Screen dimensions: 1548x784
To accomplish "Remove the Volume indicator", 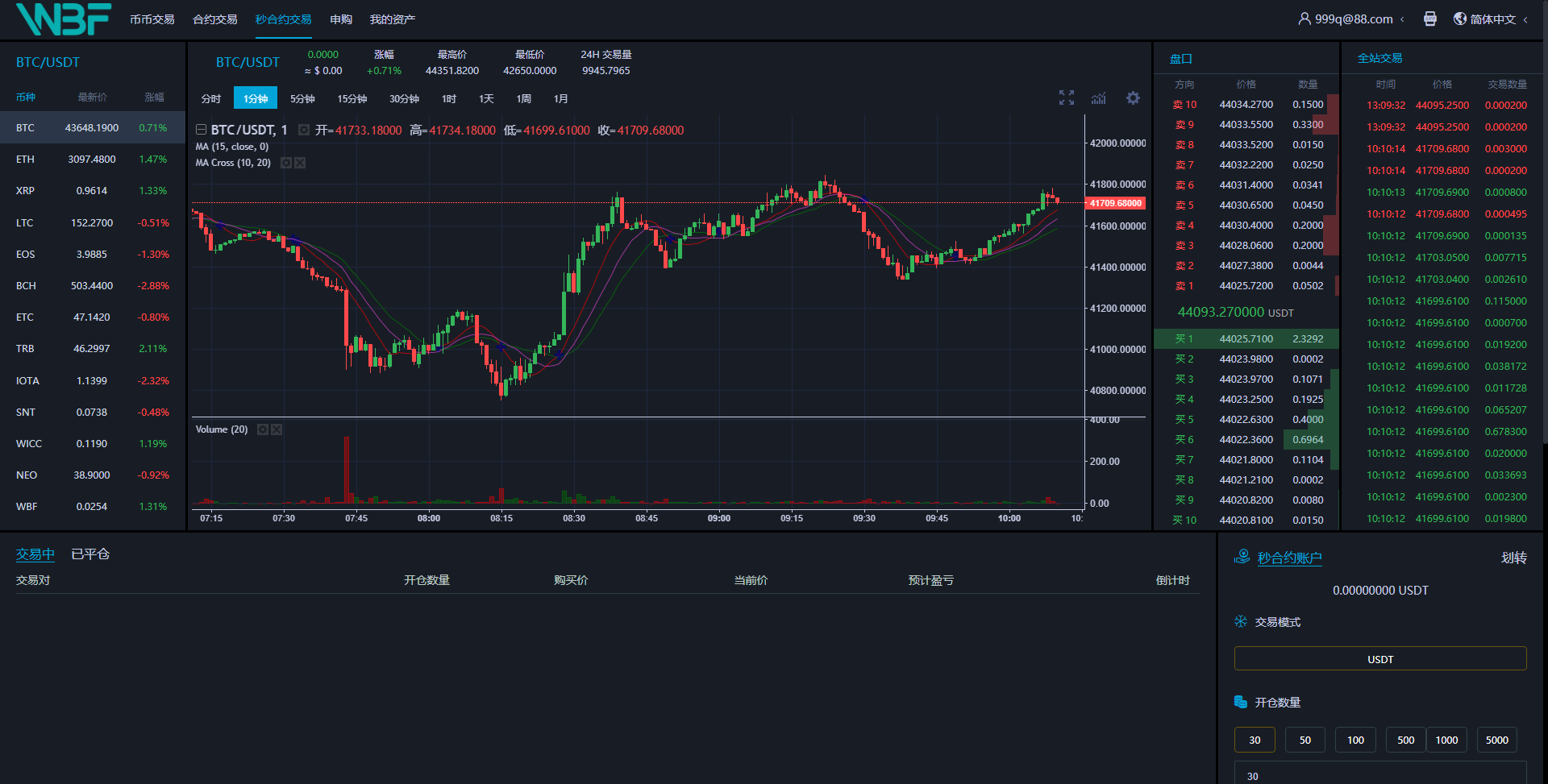I will (x=277, y=429).
